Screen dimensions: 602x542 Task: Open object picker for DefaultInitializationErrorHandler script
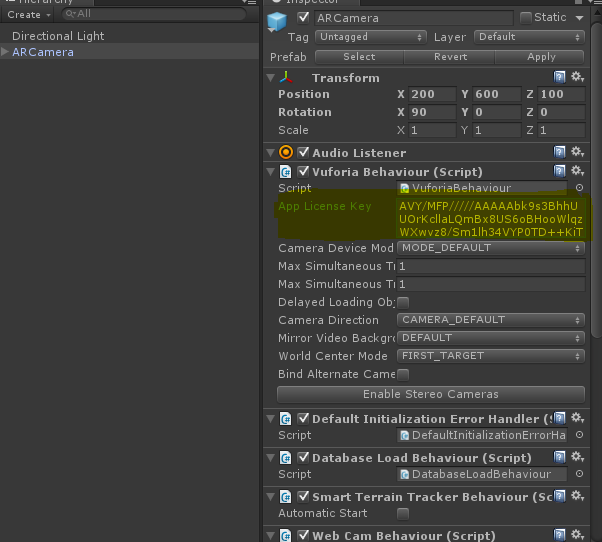(579, 435)
